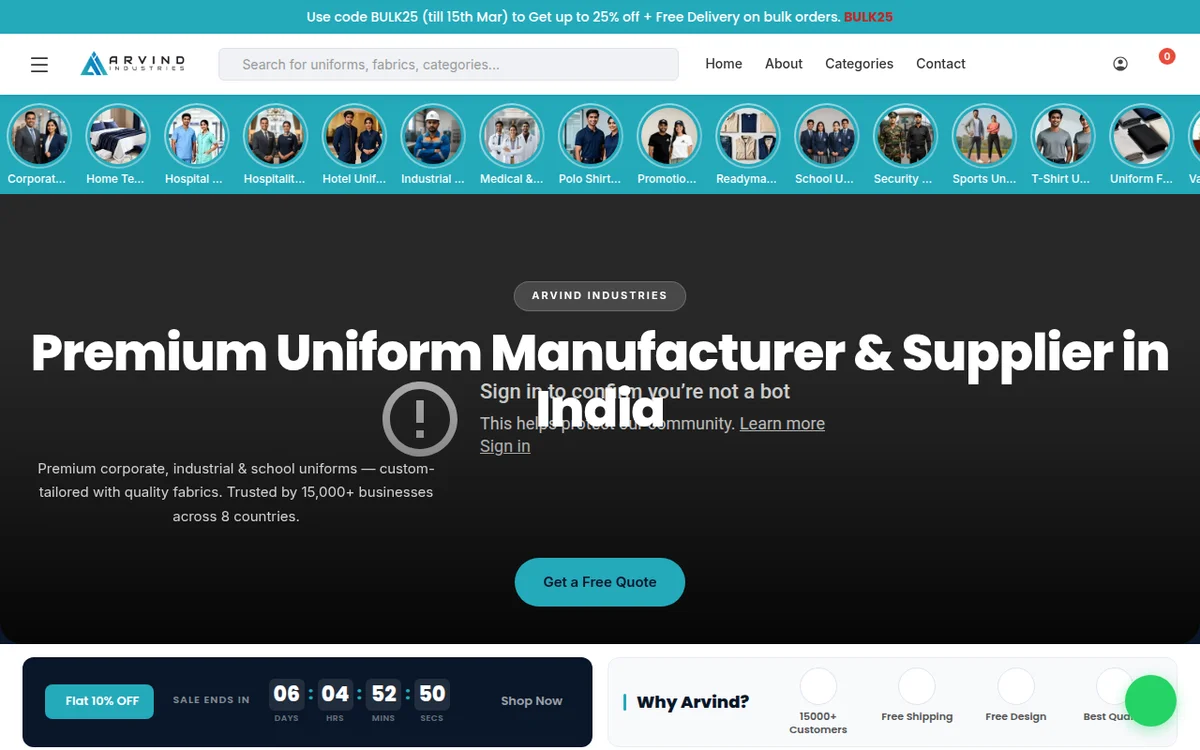1200x750 pixels.
Task: Click the Why Arvind? heading
Action: pos(693,702)
